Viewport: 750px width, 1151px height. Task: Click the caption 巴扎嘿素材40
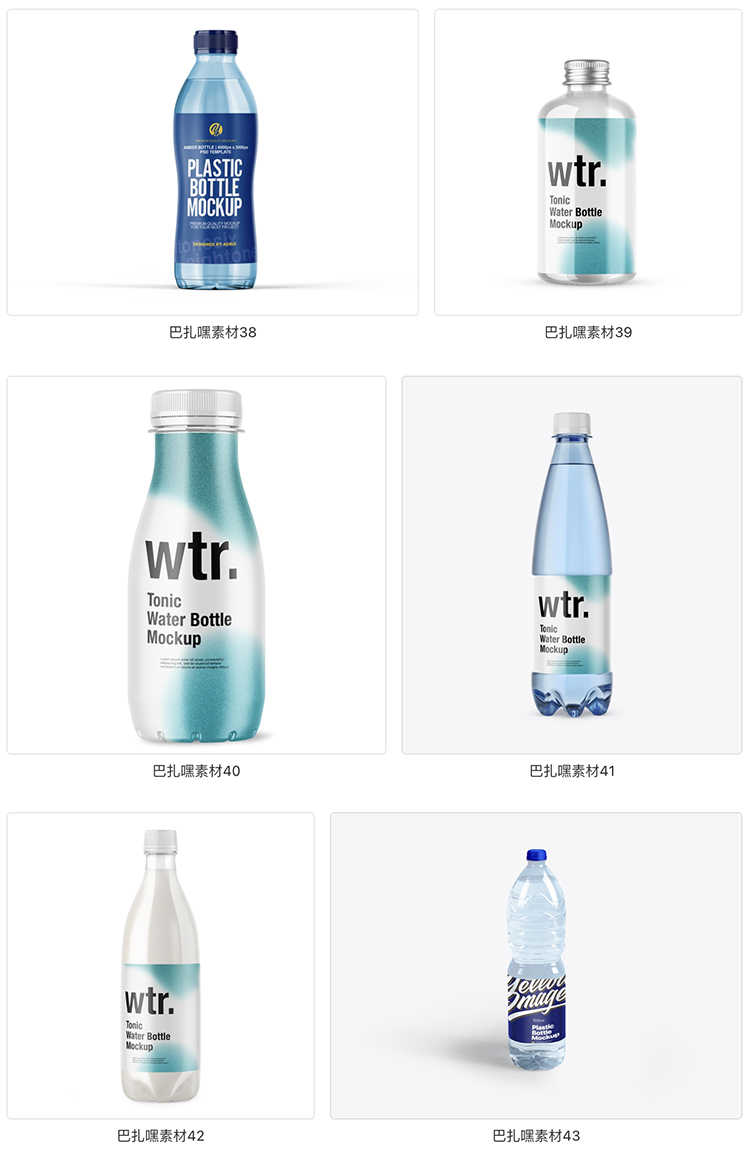197,771
